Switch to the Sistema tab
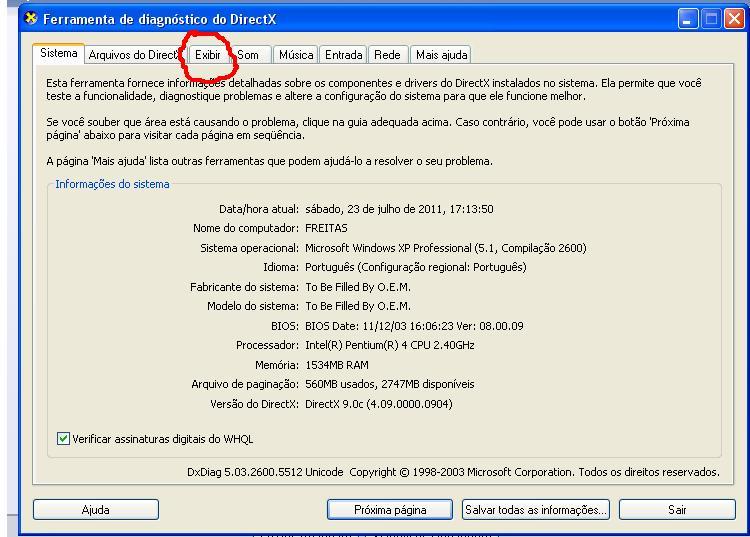 [x=59, y=53]
